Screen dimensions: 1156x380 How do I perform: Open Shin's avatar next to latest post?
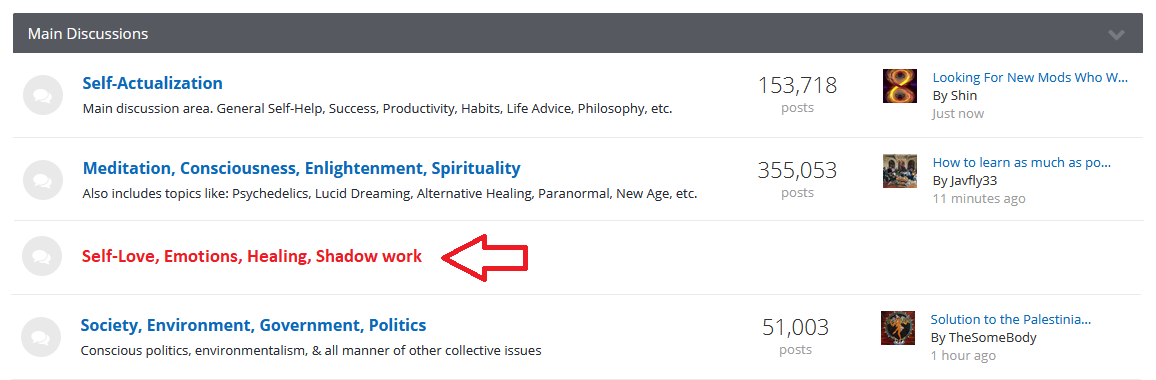coord(899,86)
